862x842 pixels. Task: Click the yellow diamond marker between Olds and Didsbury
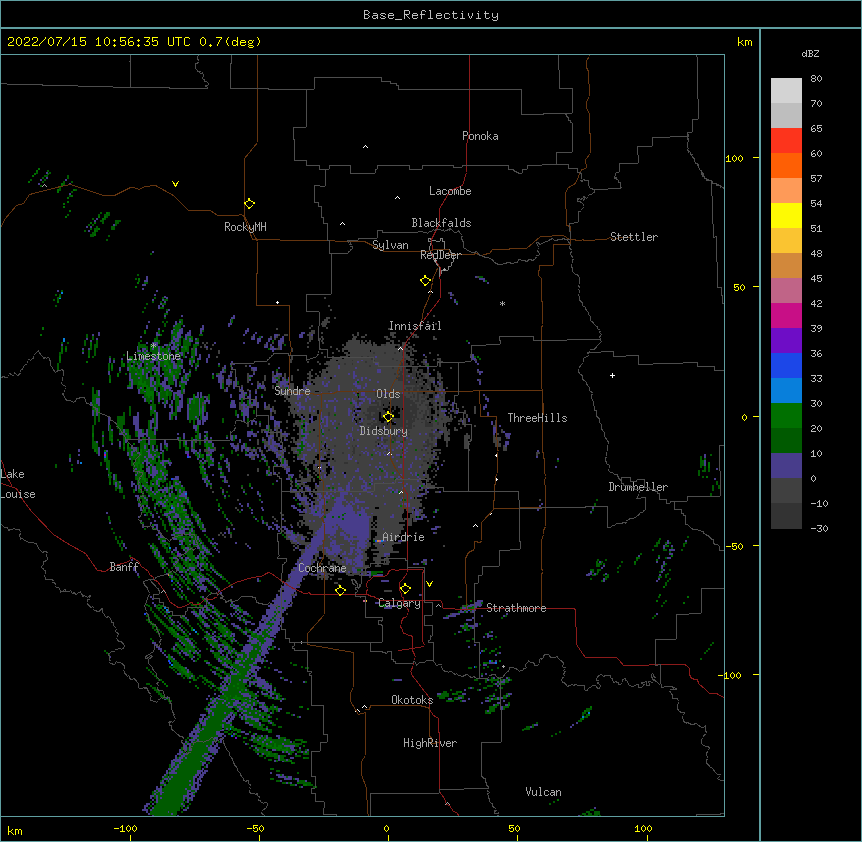click(388, 417)
